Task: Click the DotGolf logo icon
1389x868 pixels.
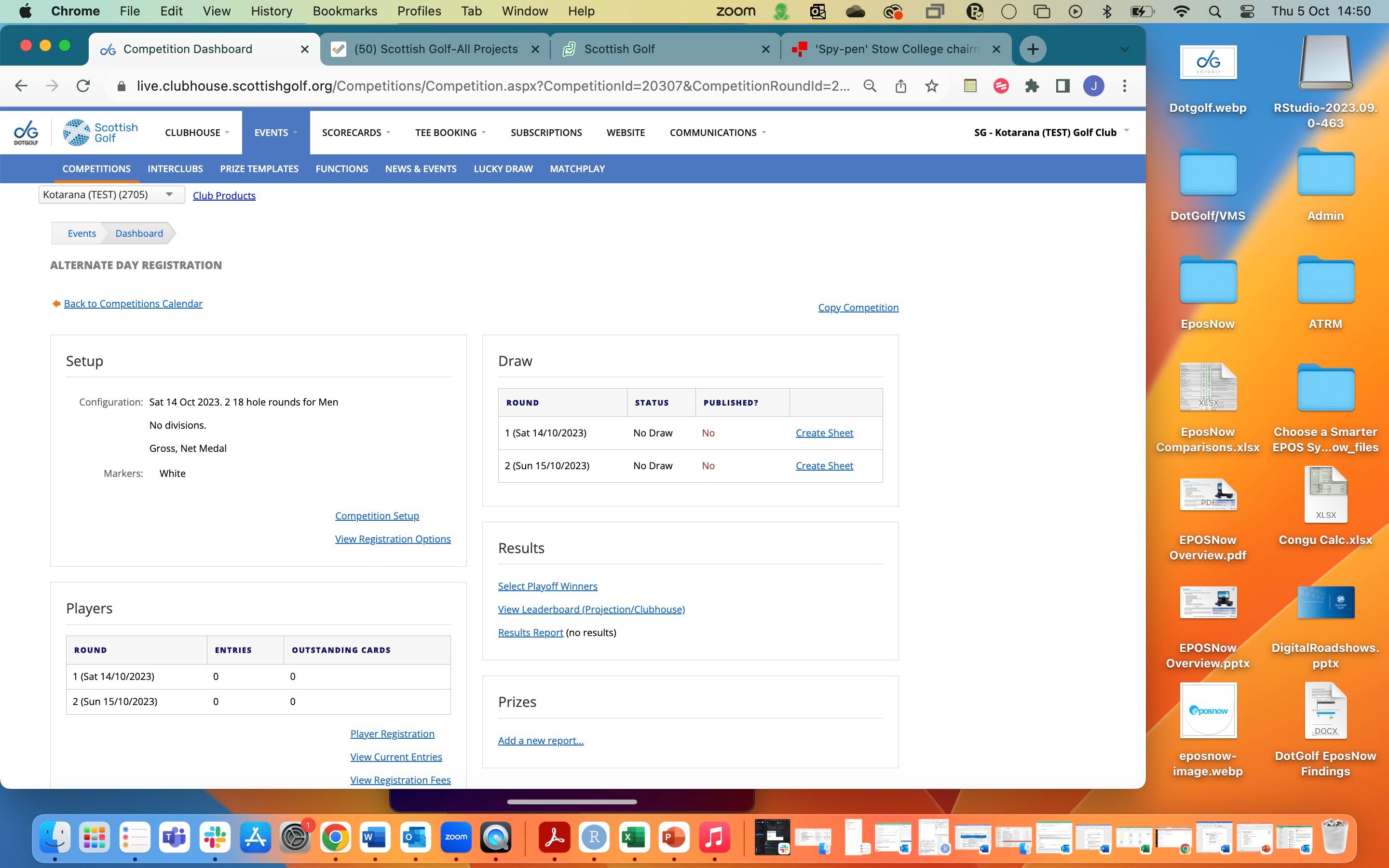Action: 26,133
